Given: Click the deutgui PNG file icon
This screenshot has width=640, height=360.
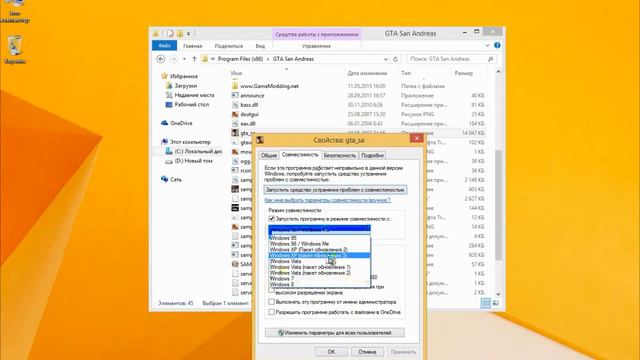Looking at the screenshot, I should [x=235, y=114].
